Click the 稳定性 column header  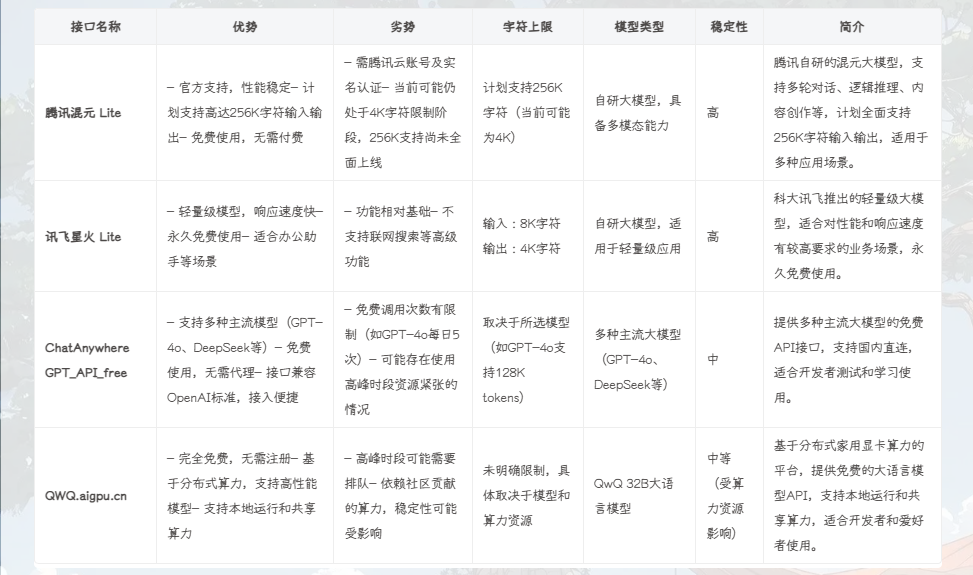(x=728, y=27)
